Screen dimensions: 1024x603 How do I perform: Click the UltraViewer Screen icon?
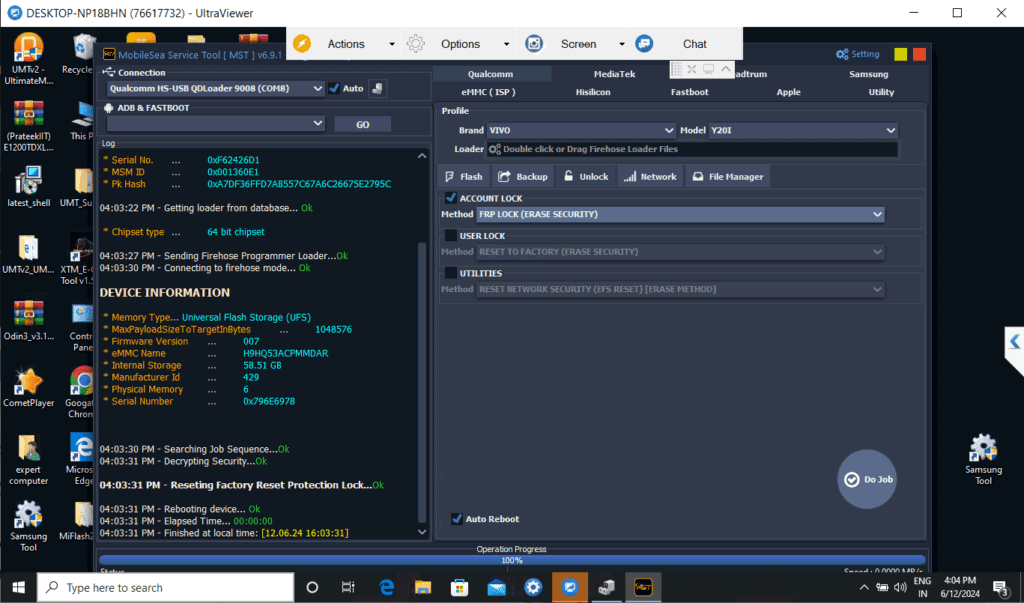point(535,44)
